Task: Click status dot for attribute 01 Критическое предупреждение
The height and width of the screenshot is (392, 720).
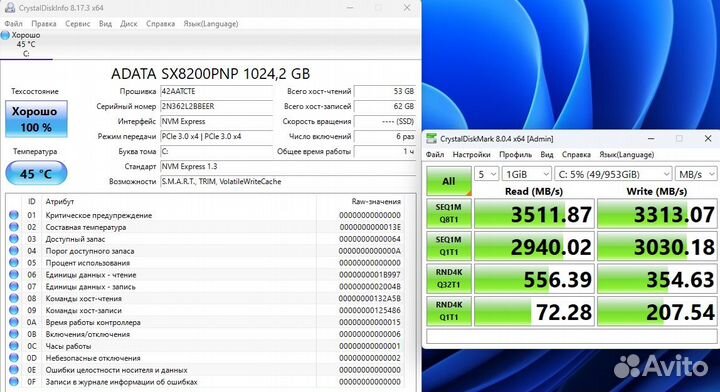Action: click(x=14, y=215)
